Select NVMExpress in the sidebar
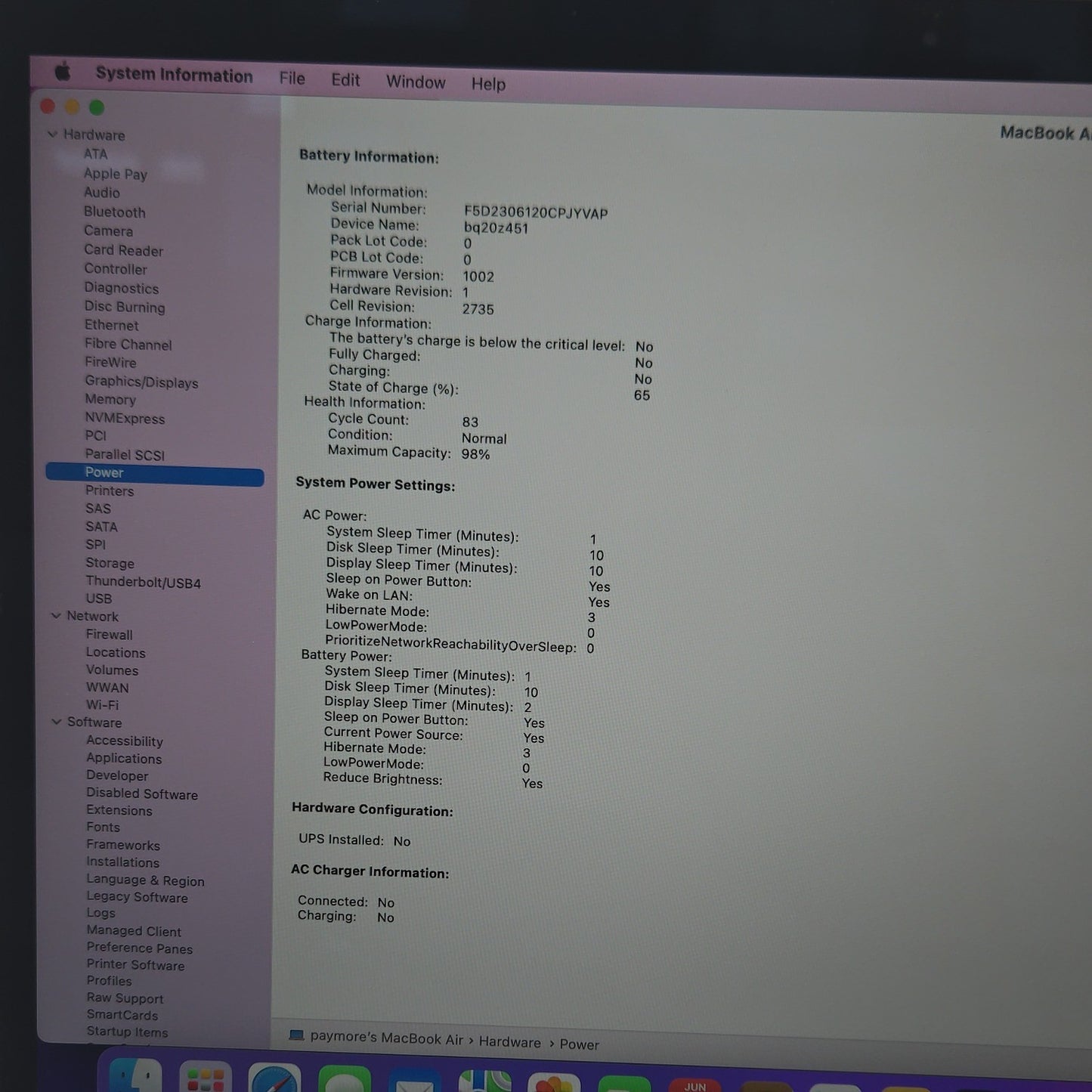Image resolution: width=1092 pixels, height=1092 pixels. pyautogui.click(x=125, y=419)
